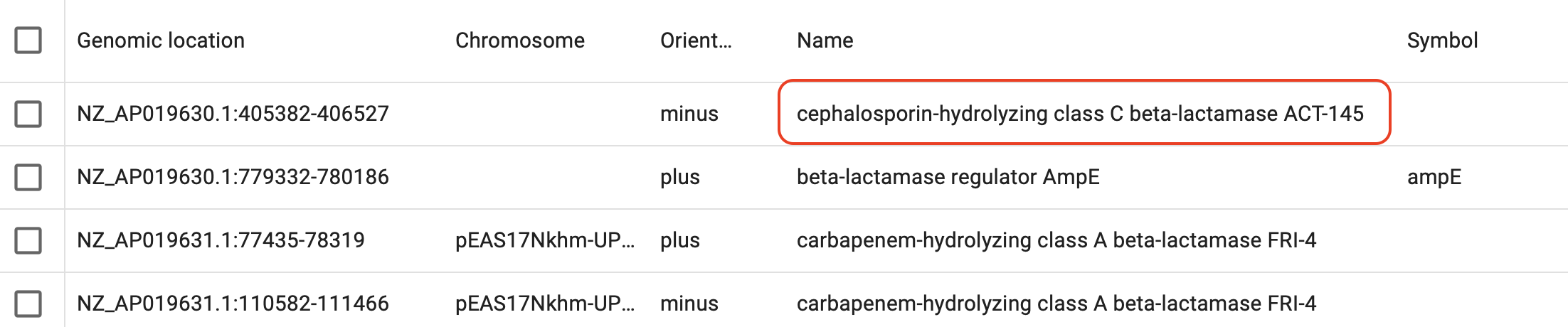Toggle the select-all checkbox in table header
Screen dimensions: 1568x327
pyautogui.click(x=28, y=41)
